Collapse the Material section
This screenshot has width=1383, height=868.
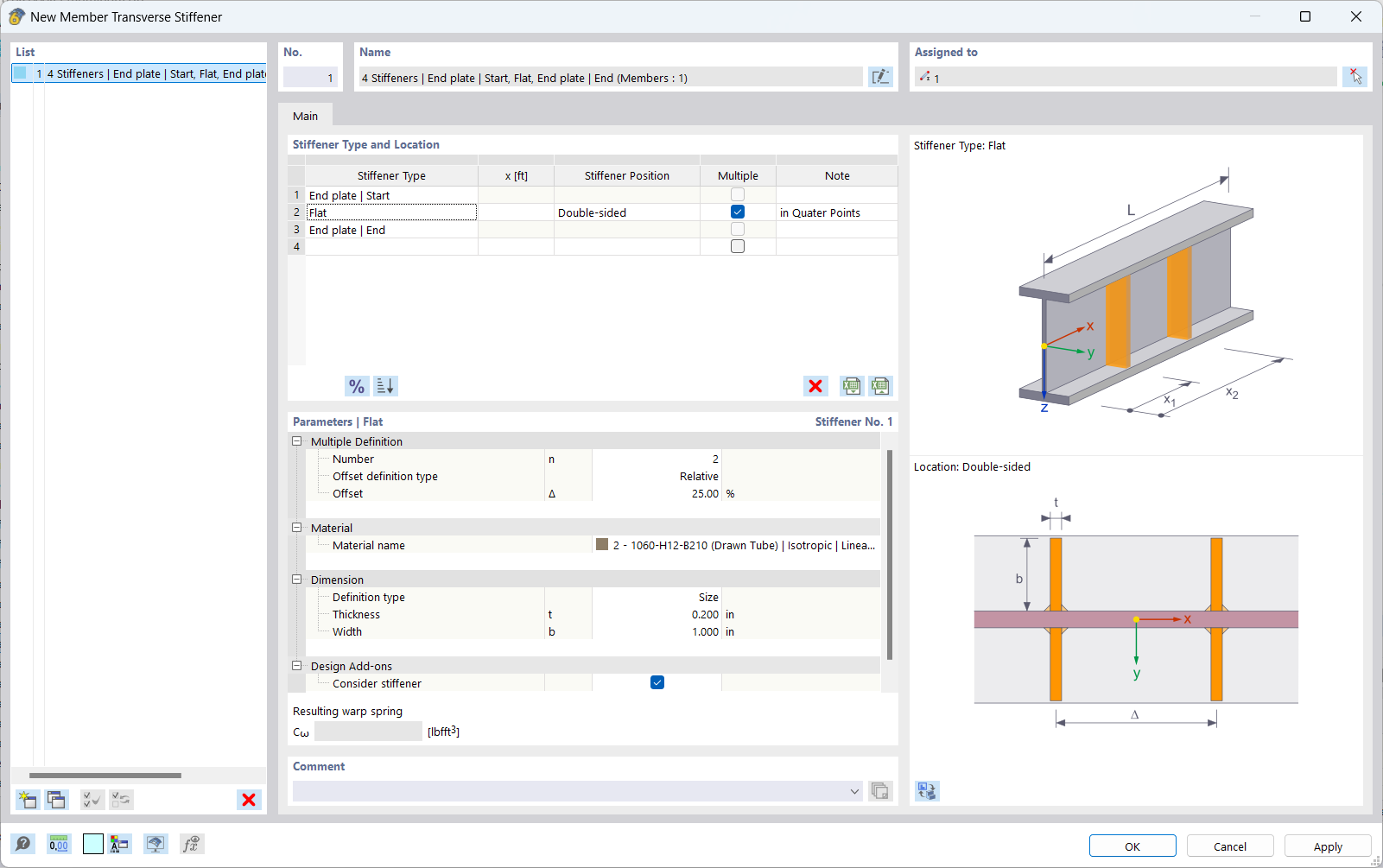(x=297, y=528)
